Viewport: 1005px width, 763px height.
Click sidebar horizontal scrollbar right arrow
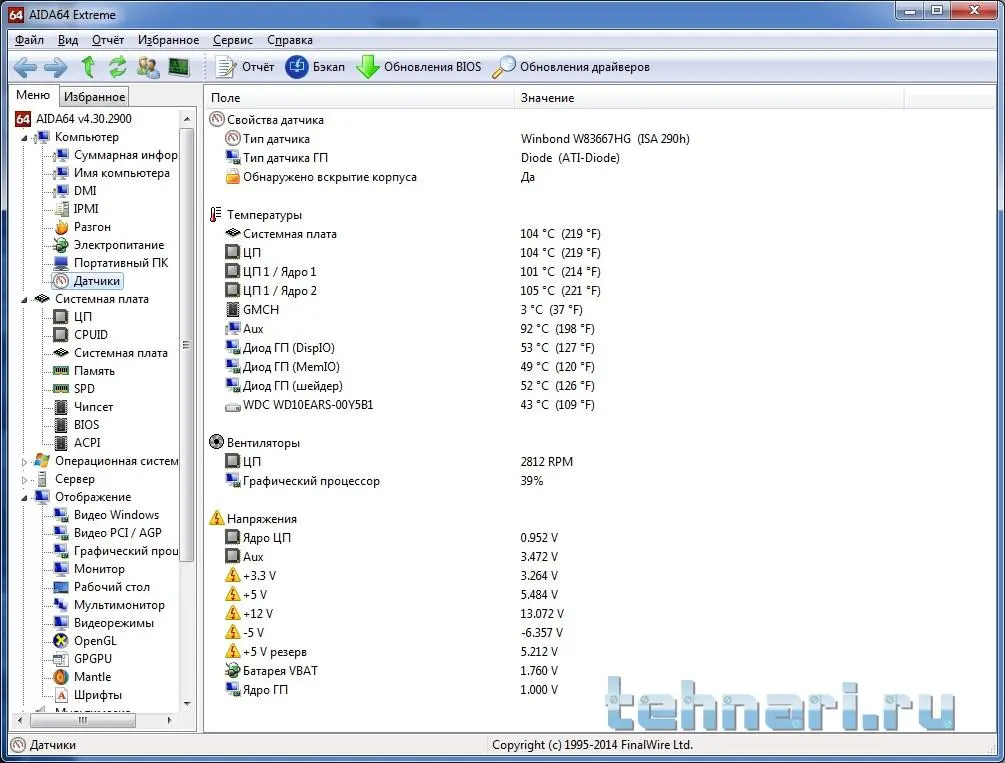pos(169,720)
